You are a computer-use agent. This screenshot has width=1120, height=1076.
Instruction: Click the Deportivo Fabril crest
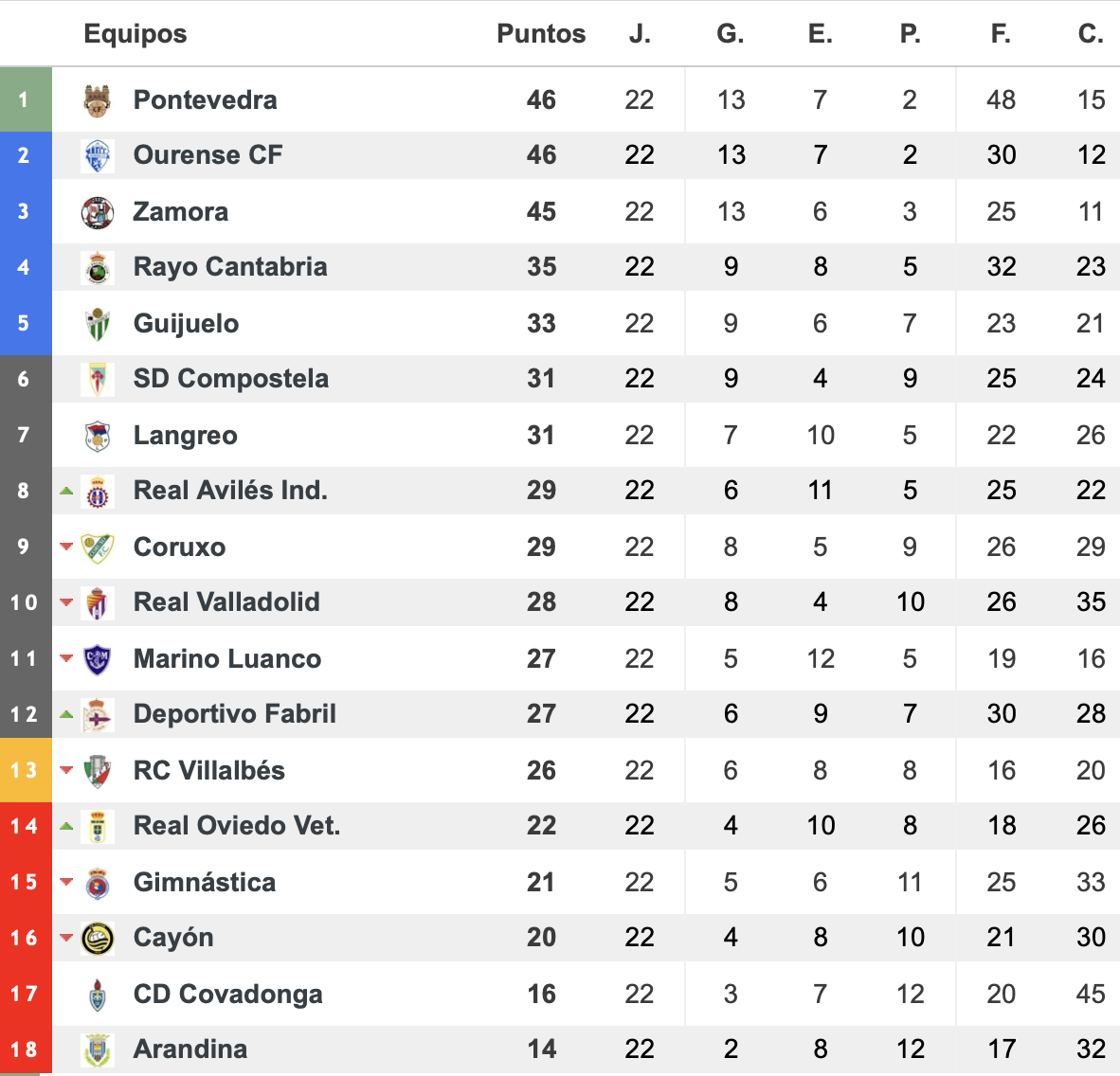(x=98, y=715)
